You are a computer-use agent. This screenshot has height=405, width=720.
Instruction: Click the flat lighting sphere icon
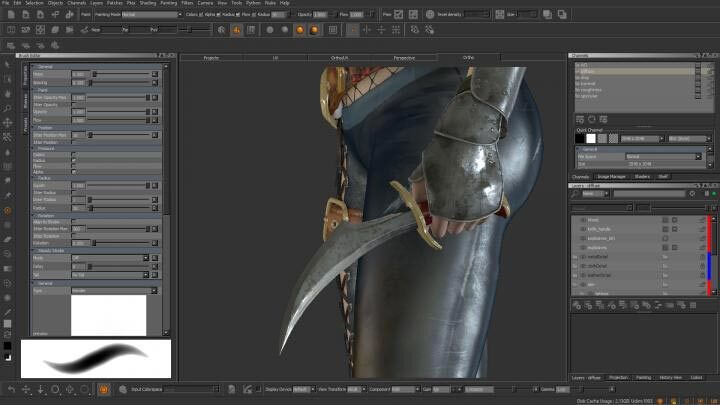point(270,30)
